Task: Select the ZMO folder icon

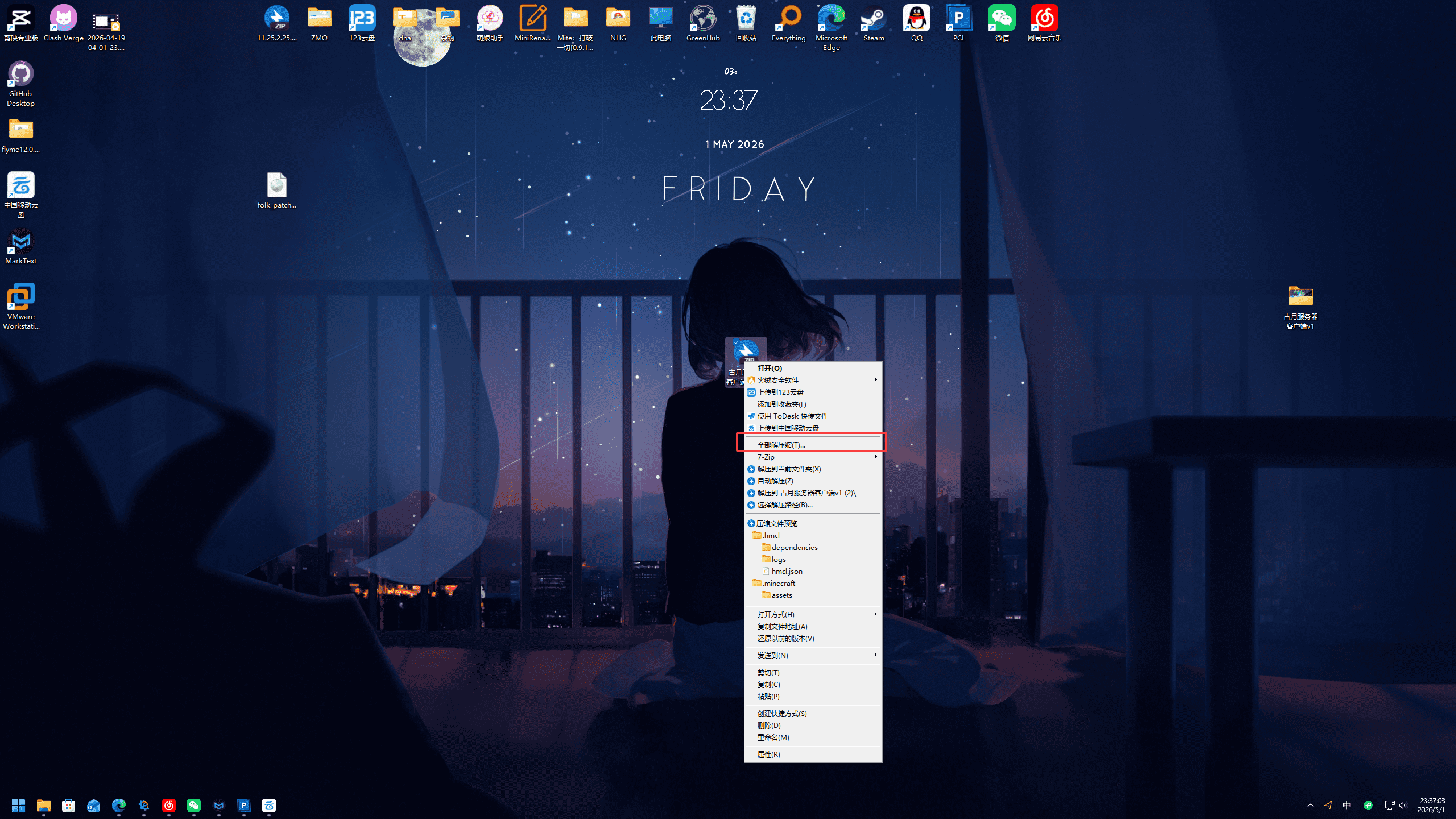Action: point(319,23)
